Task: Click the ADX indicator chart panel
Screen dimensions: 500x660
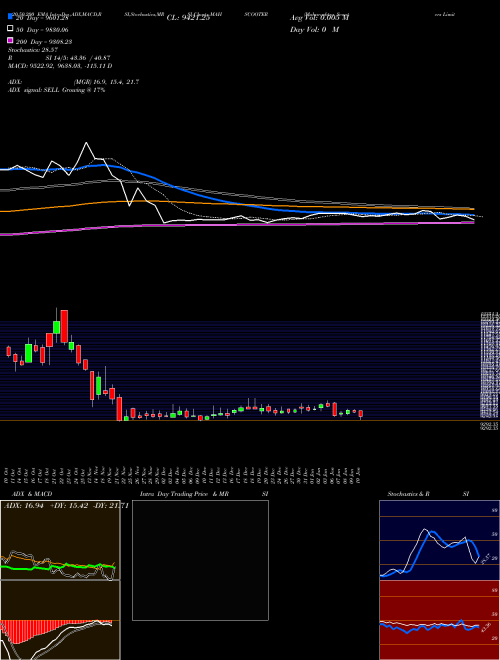Action: click(x=60, y=540)
